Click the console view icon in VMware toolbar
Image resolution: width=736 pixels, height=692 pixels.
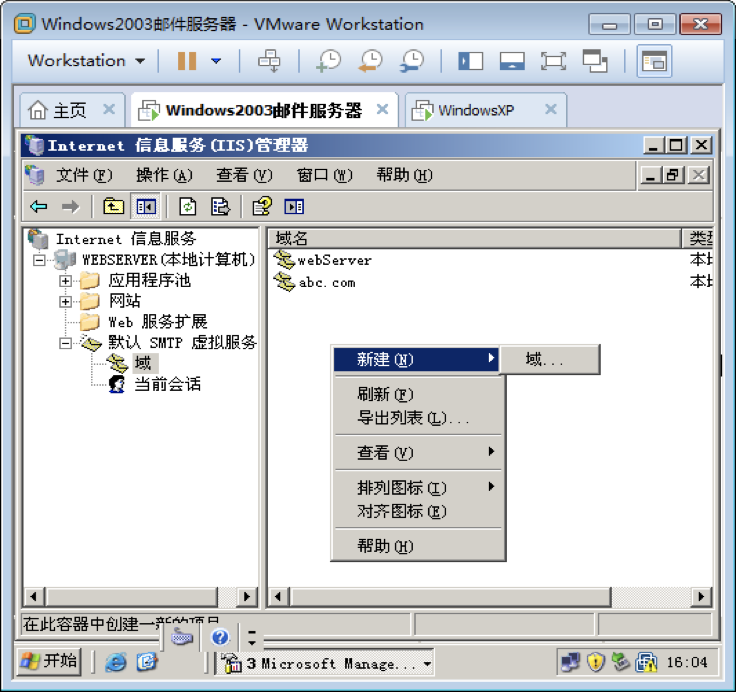[654, 61]
